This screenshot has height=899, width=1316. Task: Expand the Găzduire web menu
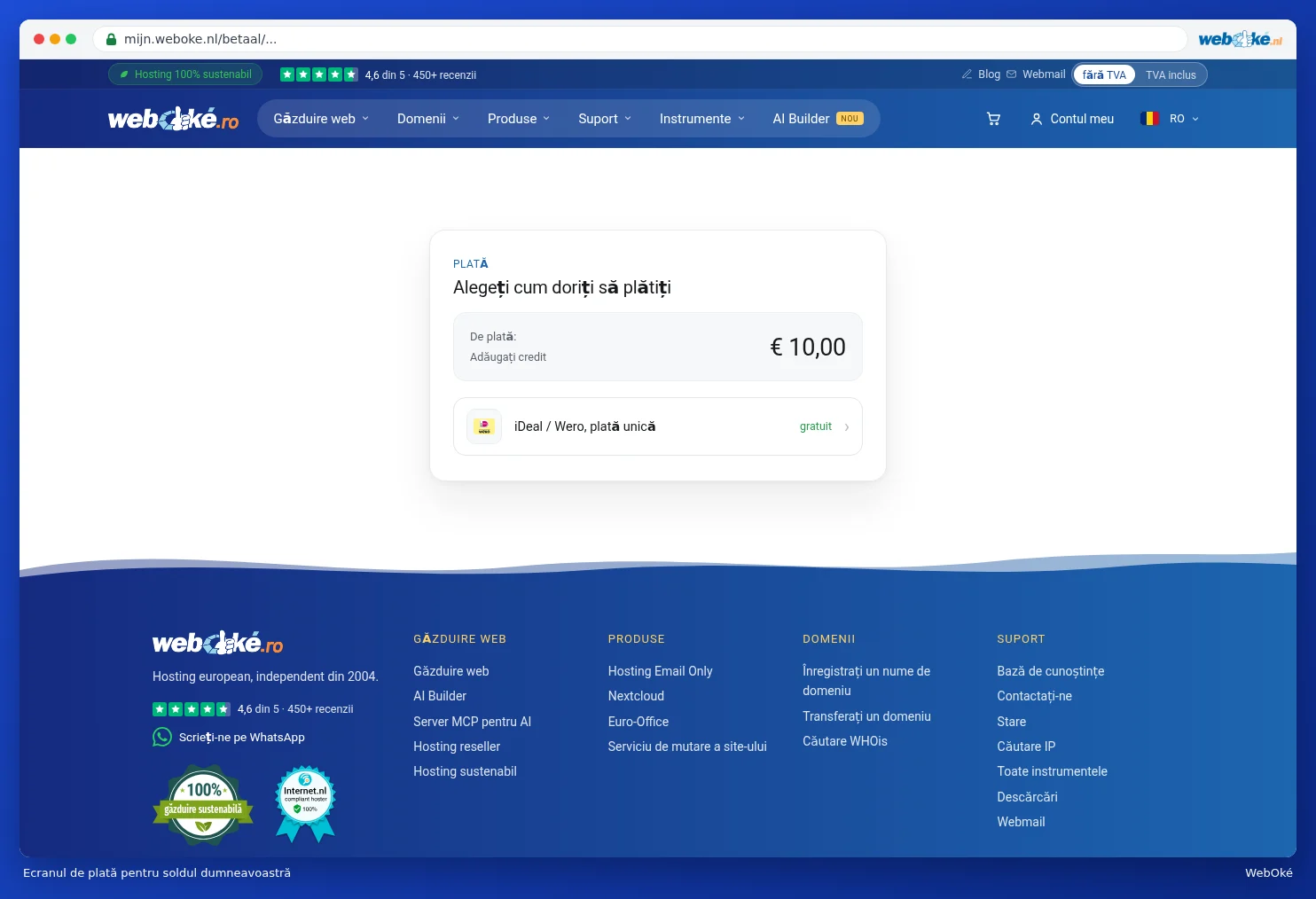pyautogui.click(x=321, y=119)
